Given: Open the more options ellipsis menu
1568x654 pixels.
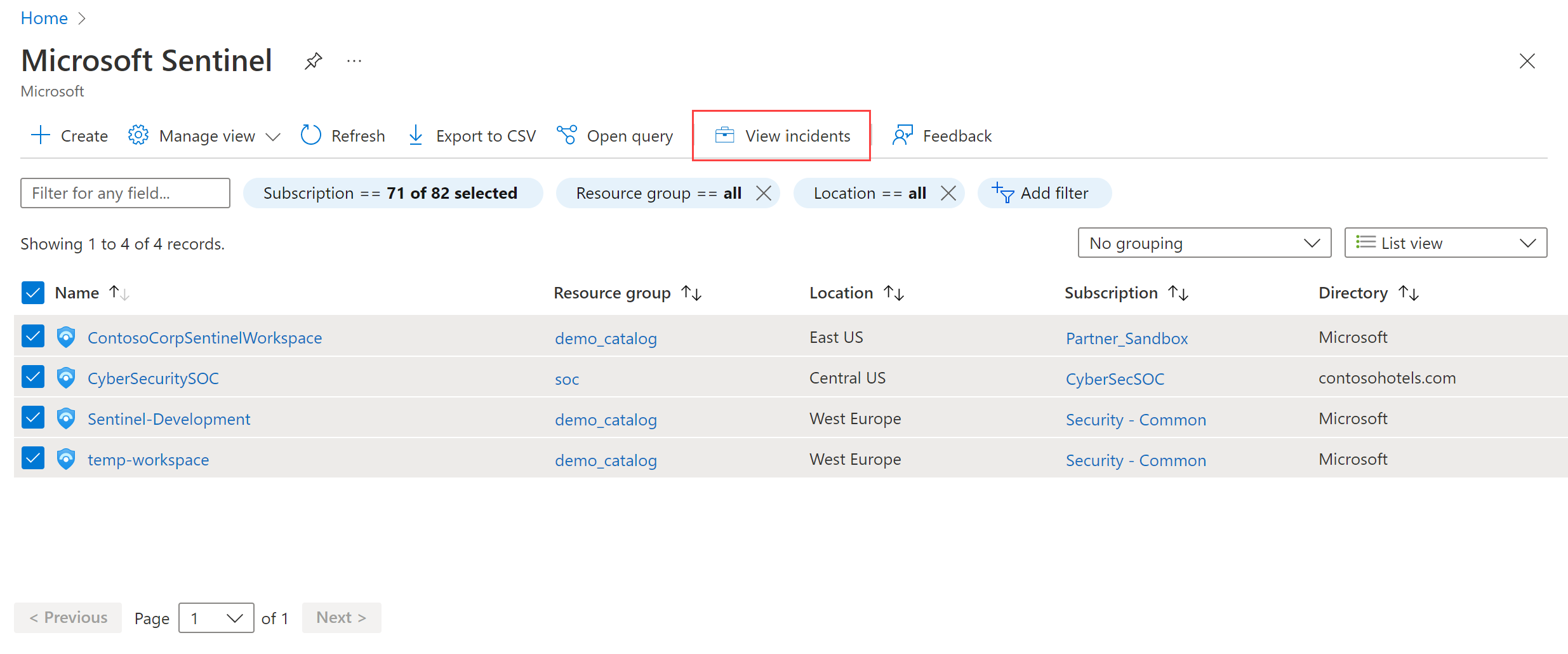Looking at the screenshot, I should pyautogui.click(x=354, y=60).
